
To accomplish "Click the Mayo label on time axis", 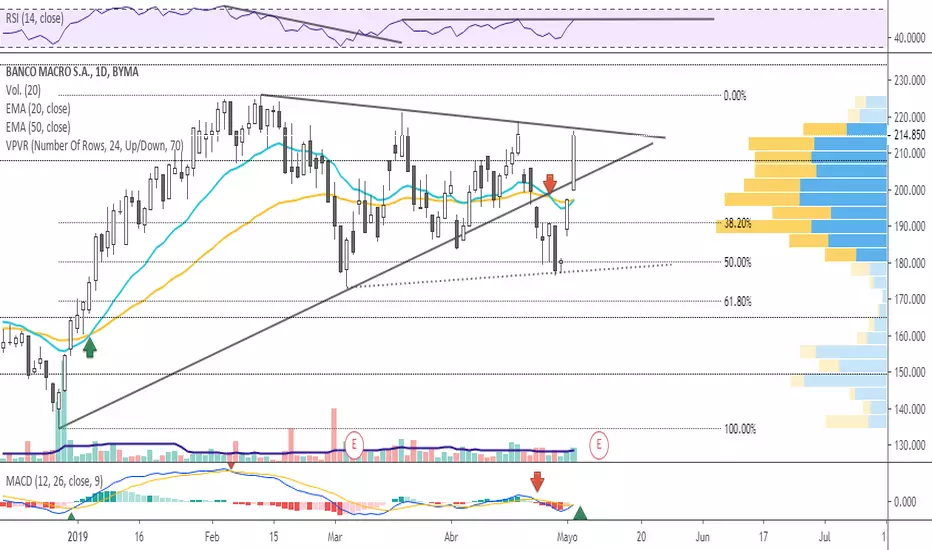I will (568, 537).
